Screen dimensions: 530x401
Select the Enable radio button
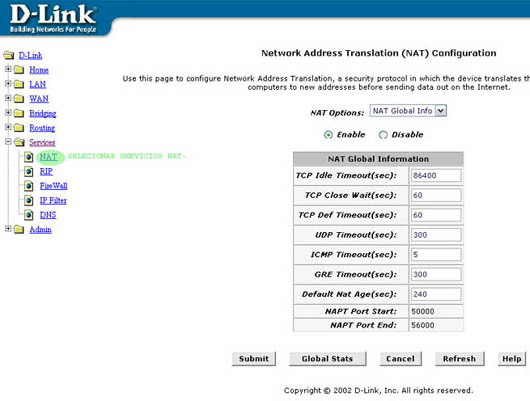(x=328, y=135)
